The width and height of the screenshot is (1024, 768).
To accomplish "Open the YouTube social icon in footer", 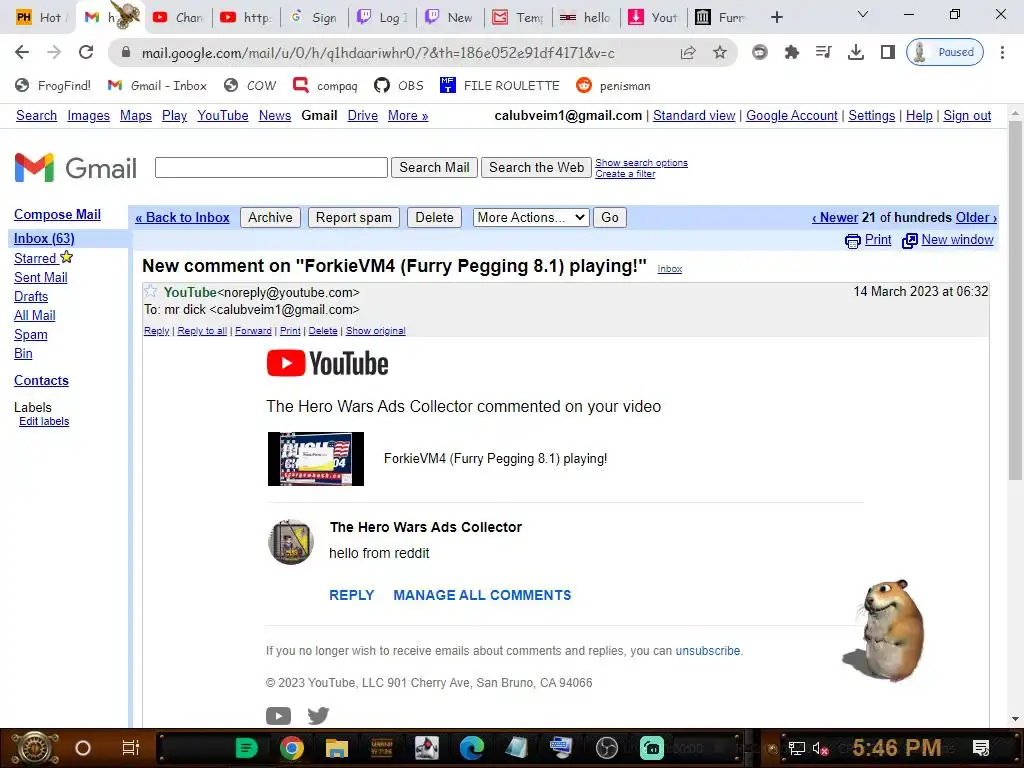I will pos(278,716).
